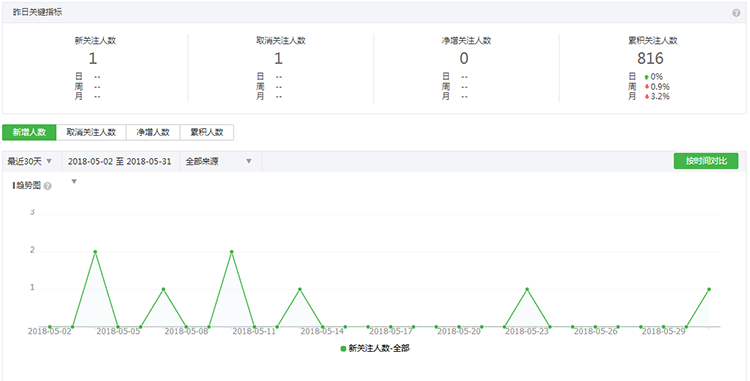Click the chart point above 2018-05-23
The image size is (750, 381).
pos(527,289)
